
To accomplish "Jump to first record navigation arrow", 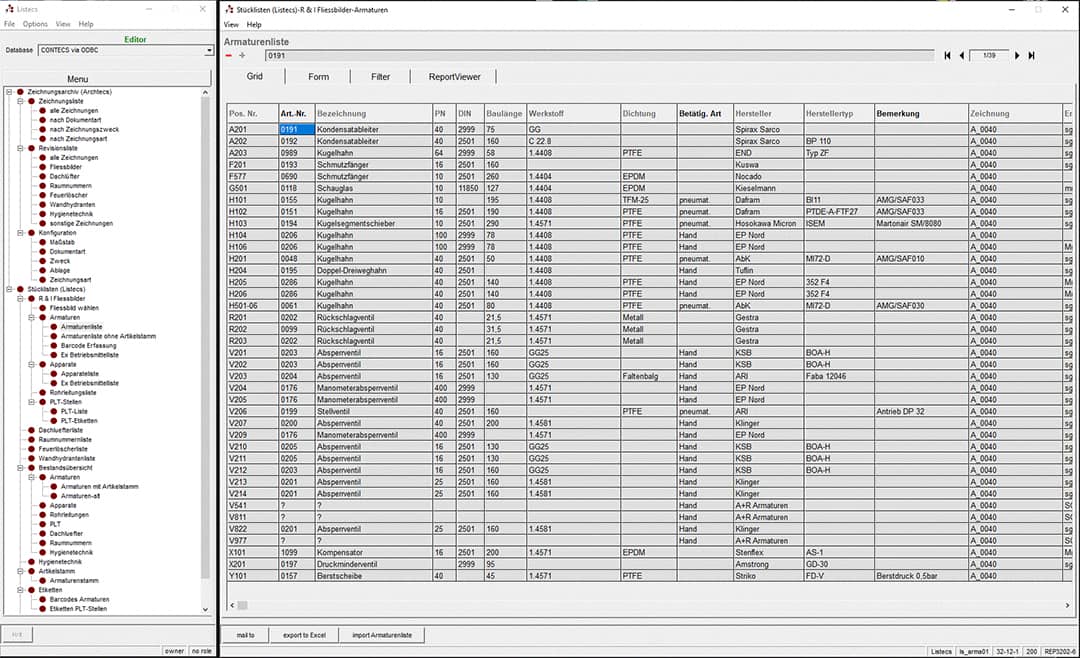I will (947, 55).
